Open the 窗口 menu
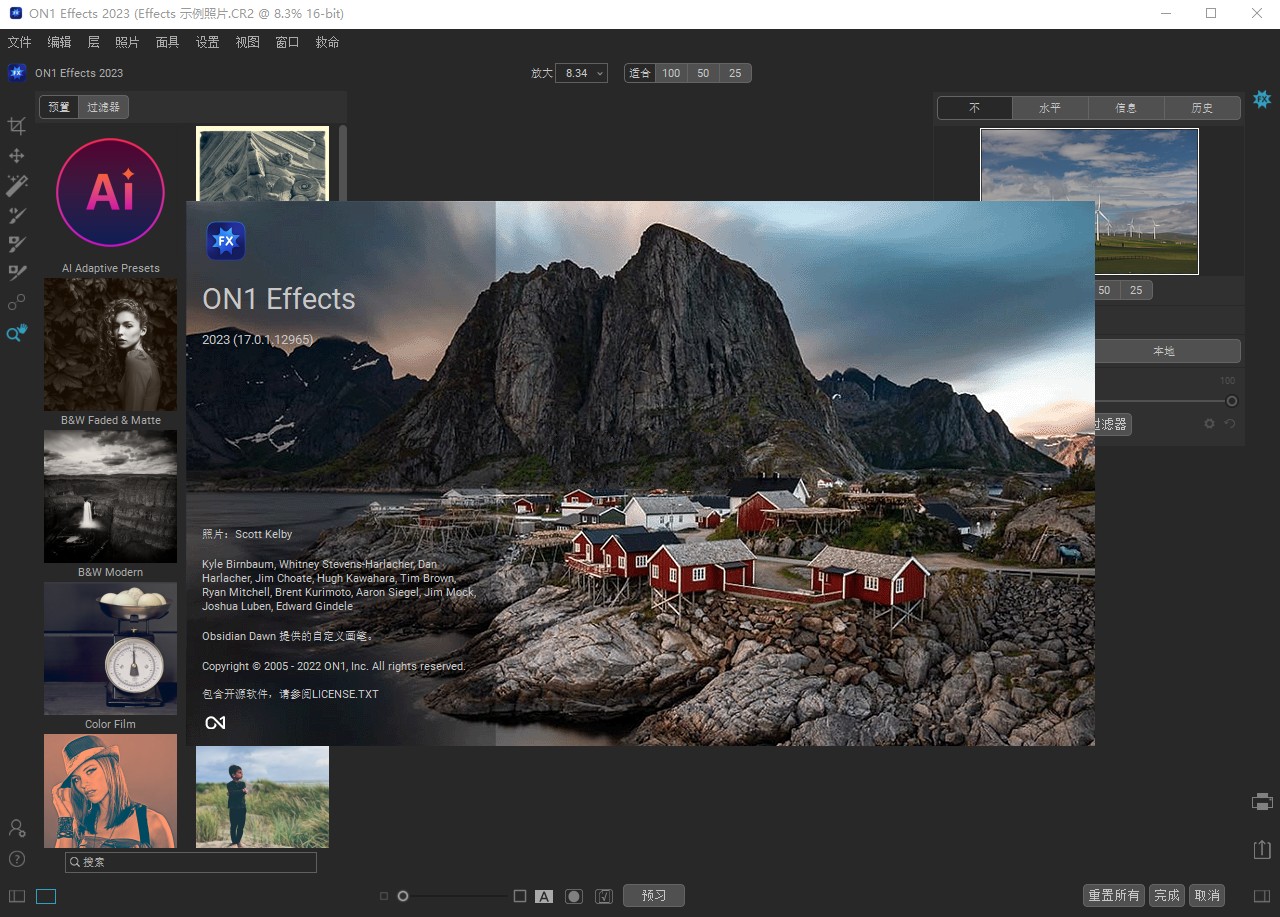Viewport: 1280px width, 917px height. click(288, 42)
